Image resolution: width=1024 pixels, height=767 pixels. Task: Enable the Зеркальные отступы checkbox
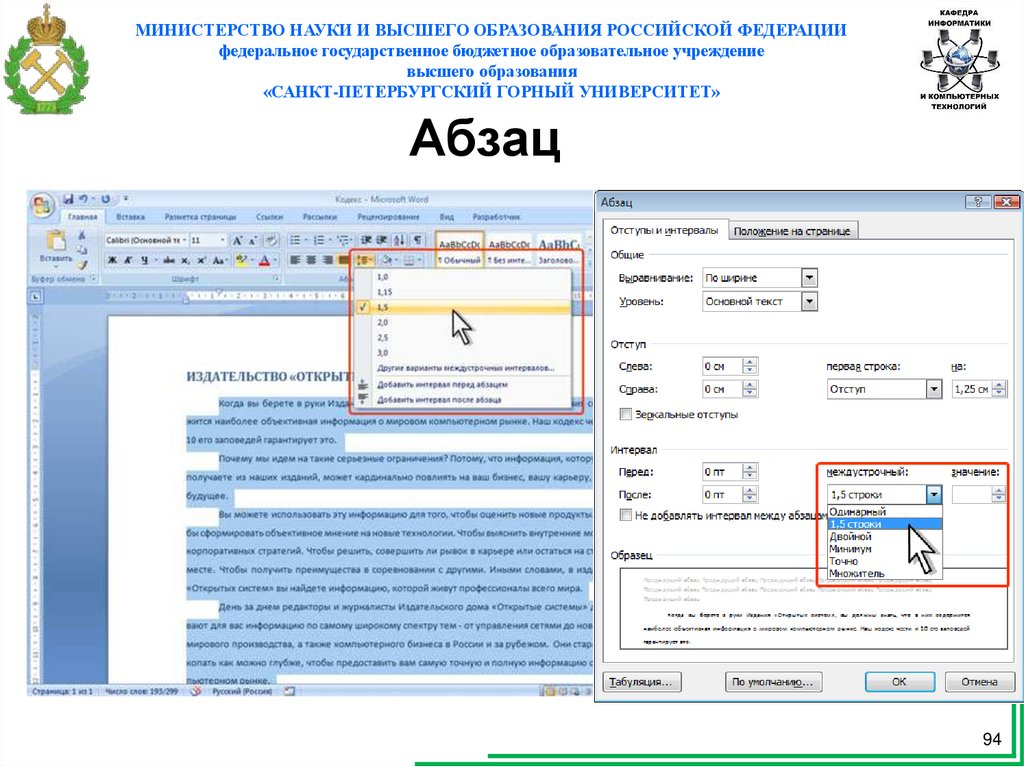click(626, 414)
